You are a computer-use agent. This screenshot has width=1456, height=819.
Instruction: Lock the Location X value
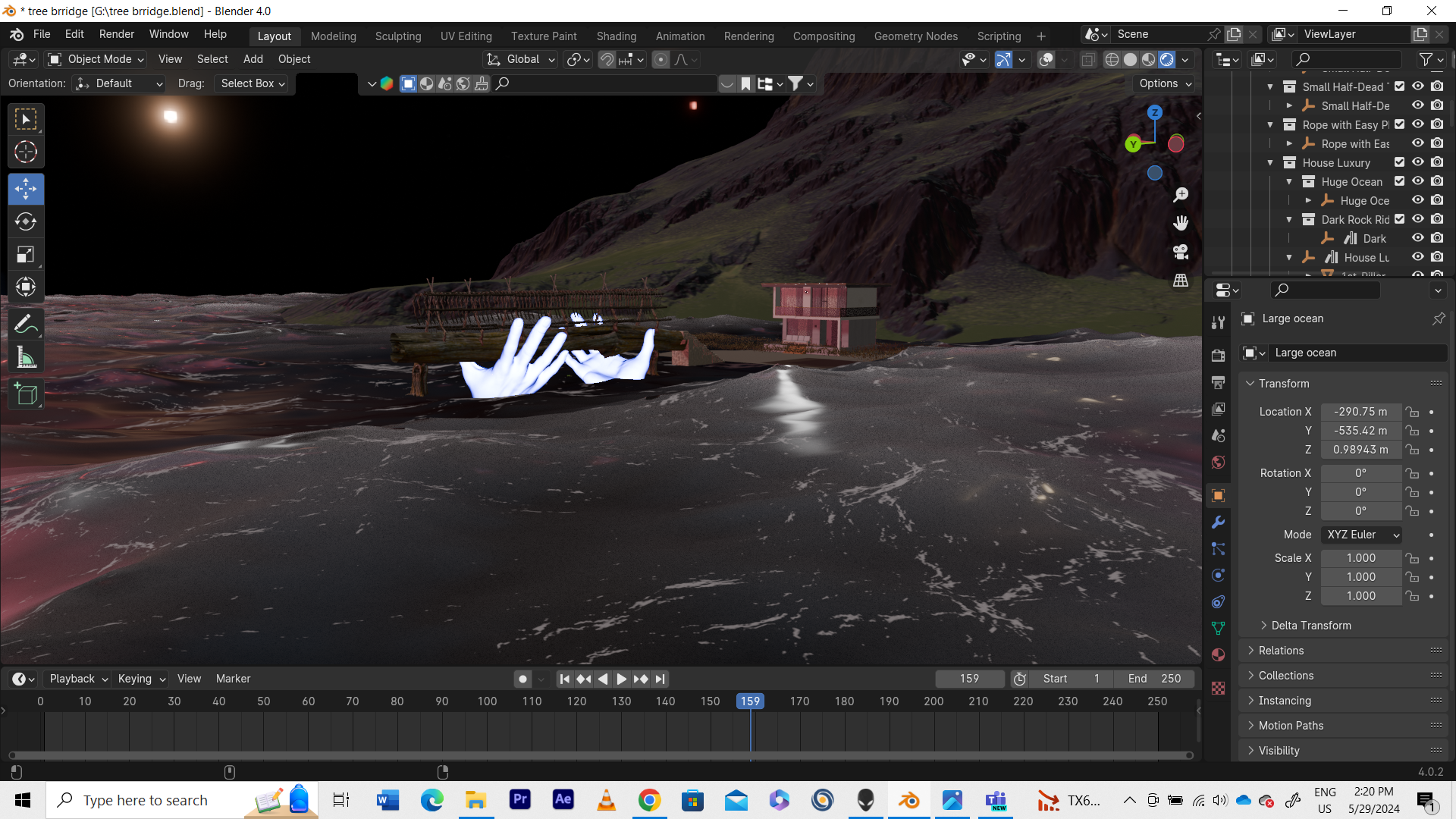coord(1412,412)
